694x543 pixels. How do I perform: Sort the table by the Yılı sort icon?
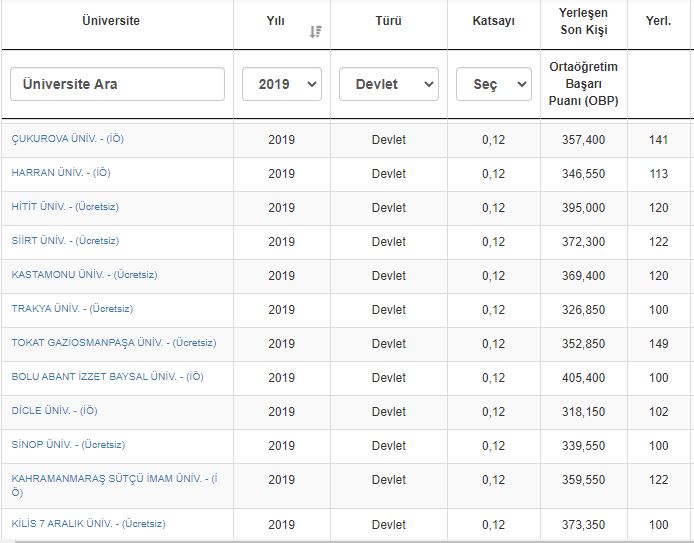click(316, 31)
